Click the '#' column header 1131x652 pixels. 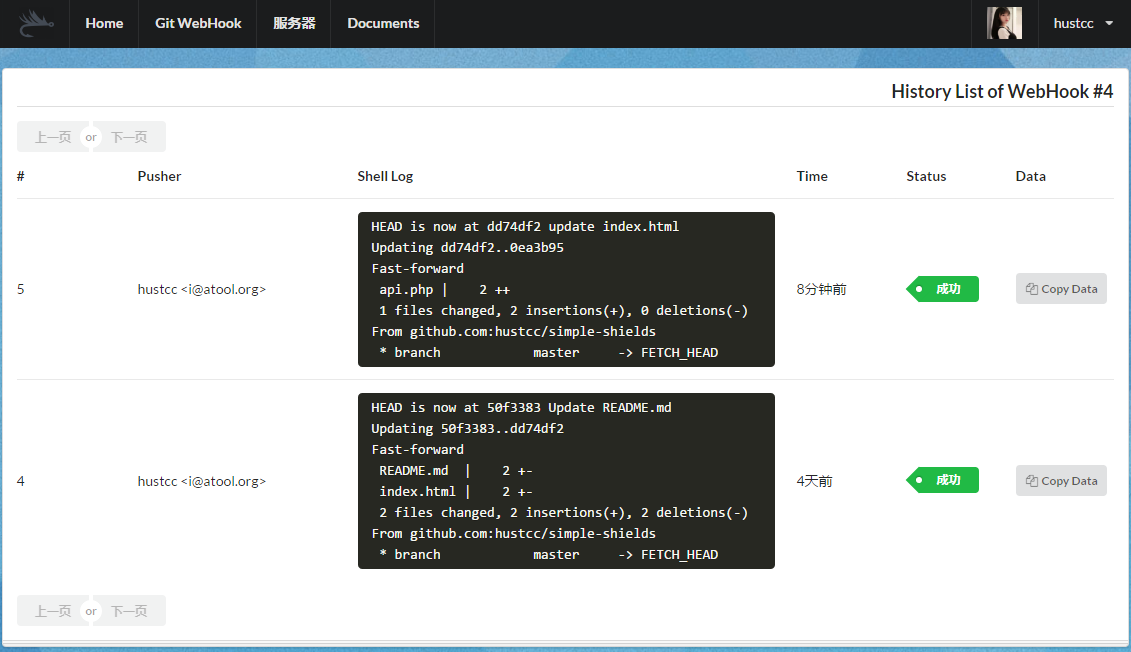(21, 176)
